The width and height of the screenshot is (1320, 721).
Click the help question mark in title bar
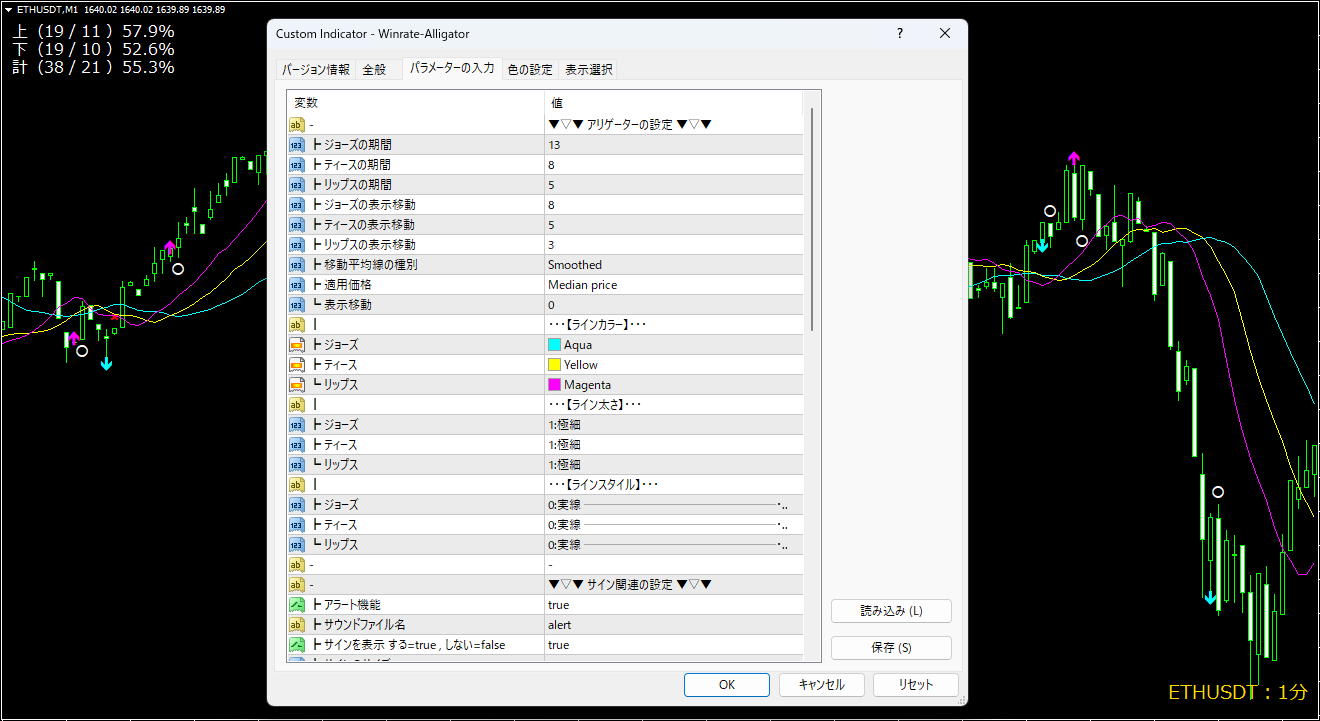[x=901, y=34]
